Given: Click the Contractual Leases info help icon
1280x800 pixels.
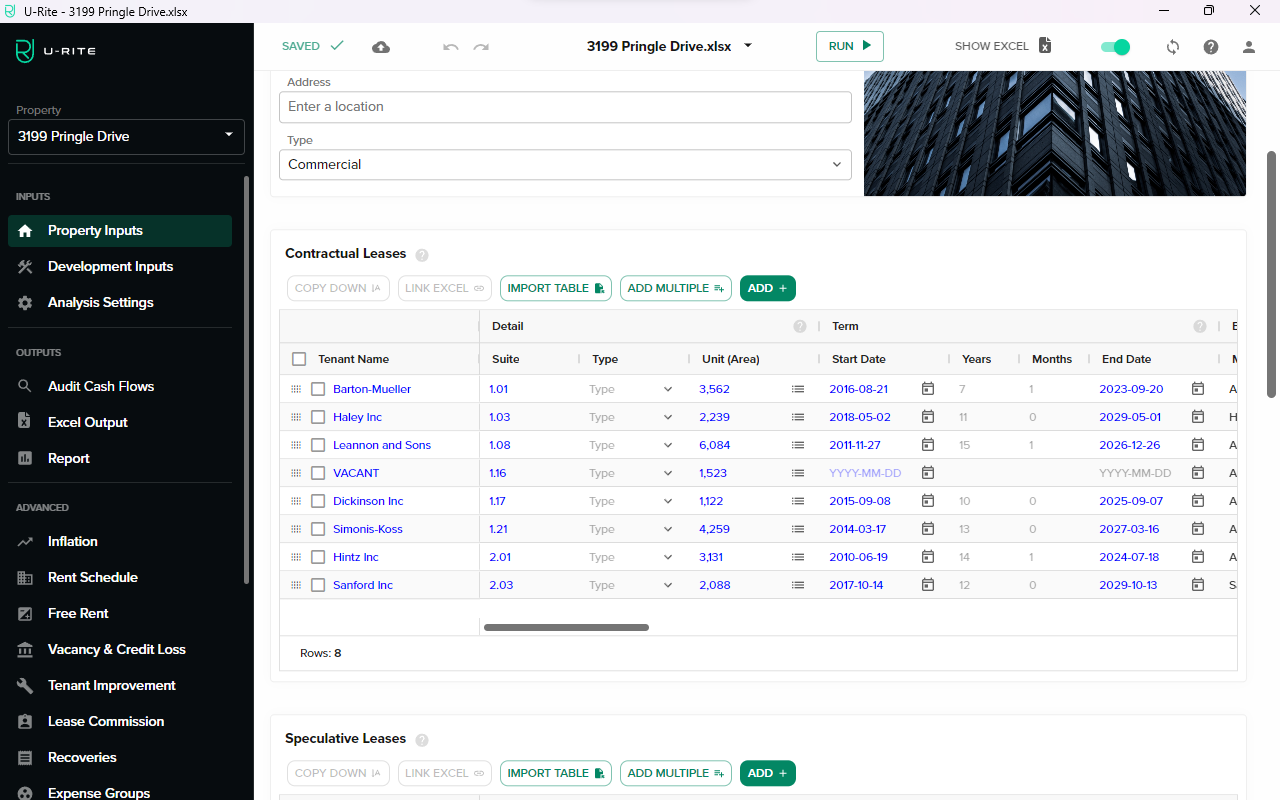Looking at the screenshot, I should point(422,255).
